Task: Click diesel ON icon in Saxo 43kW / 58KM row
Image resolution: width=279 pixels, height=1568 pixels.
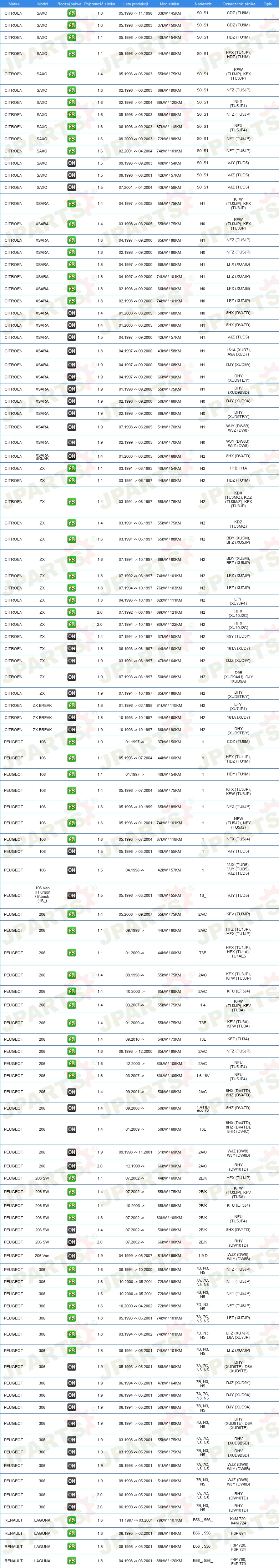Action: click(x=72, y=187)
